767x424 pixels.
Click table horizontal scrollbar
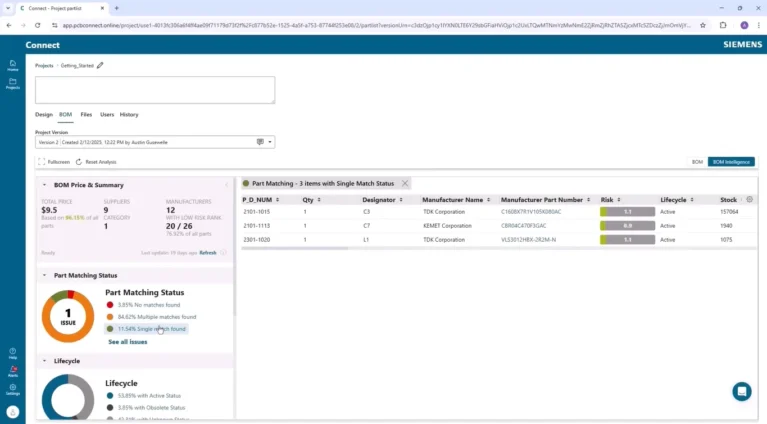[295, 248]
